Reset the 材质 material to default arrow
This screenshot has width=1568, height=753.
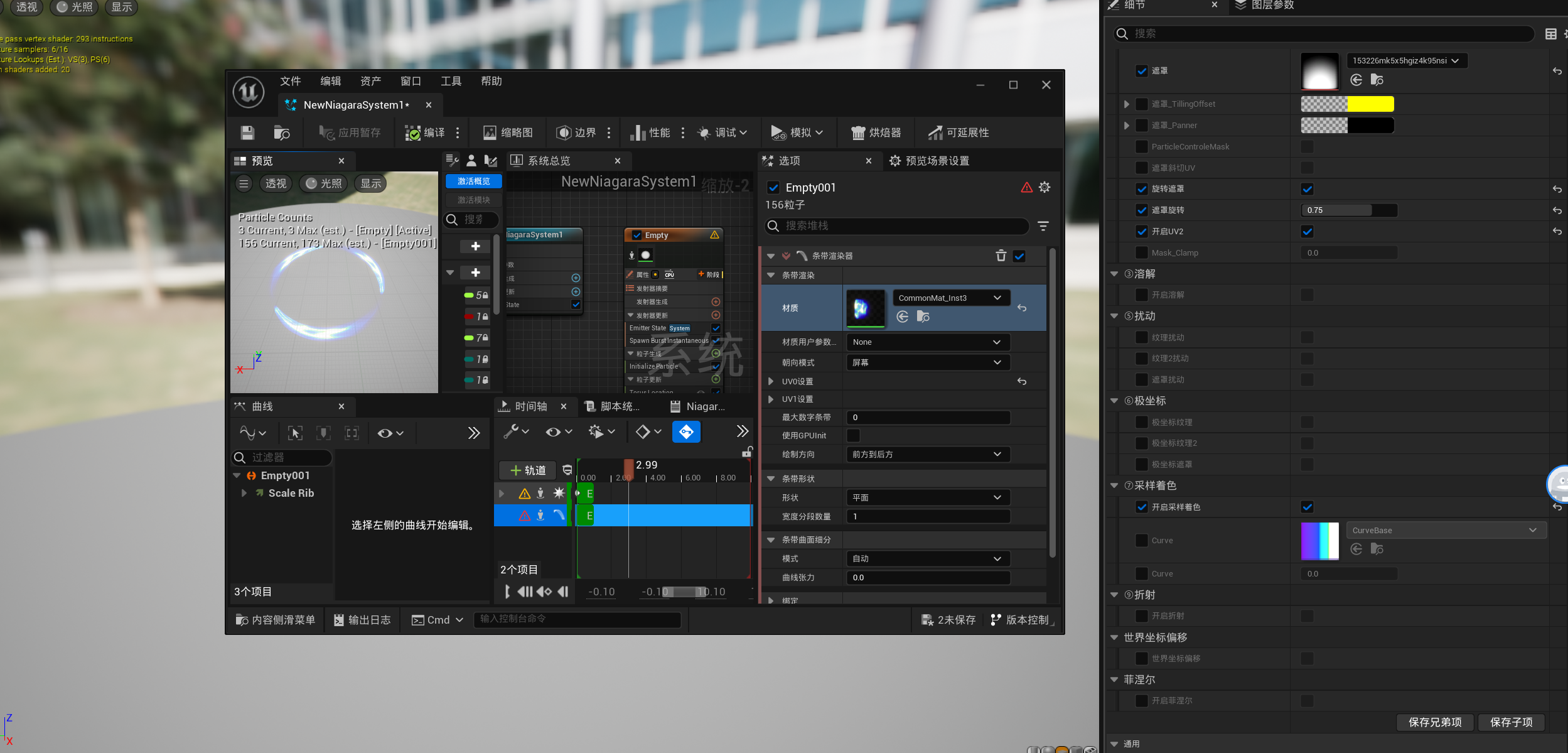(x=1022, y=308)
